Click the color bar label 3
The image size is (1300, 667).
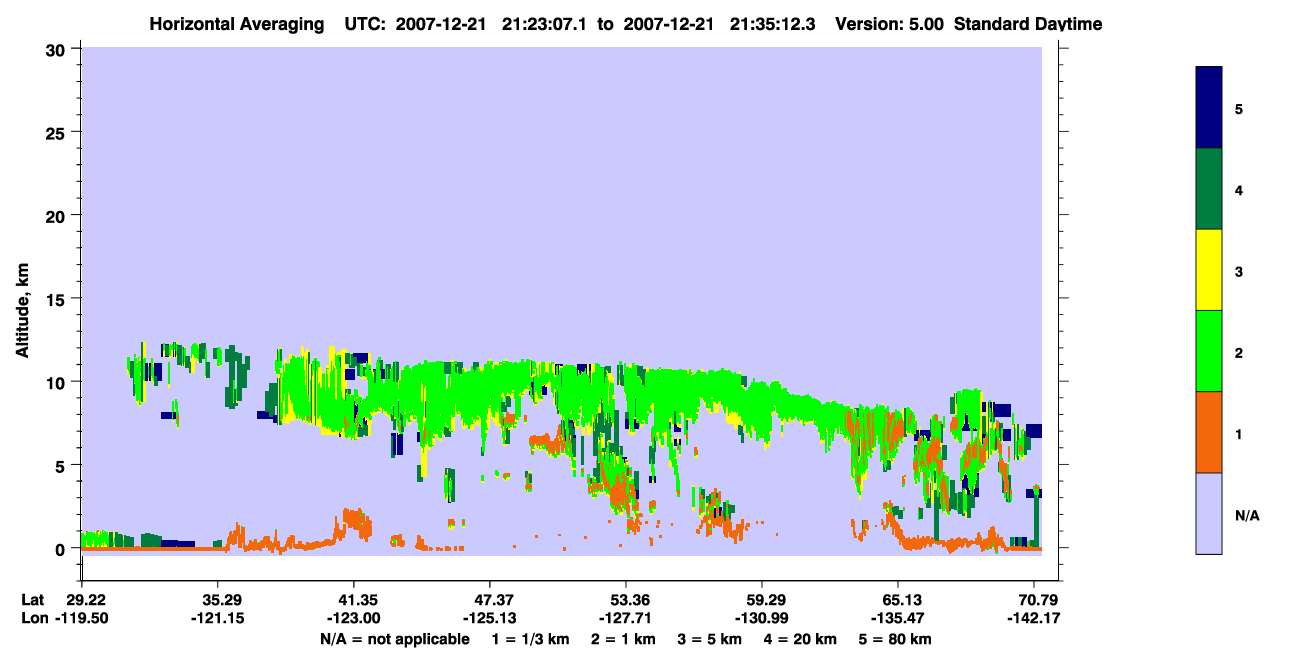(x=1238, y=270)
